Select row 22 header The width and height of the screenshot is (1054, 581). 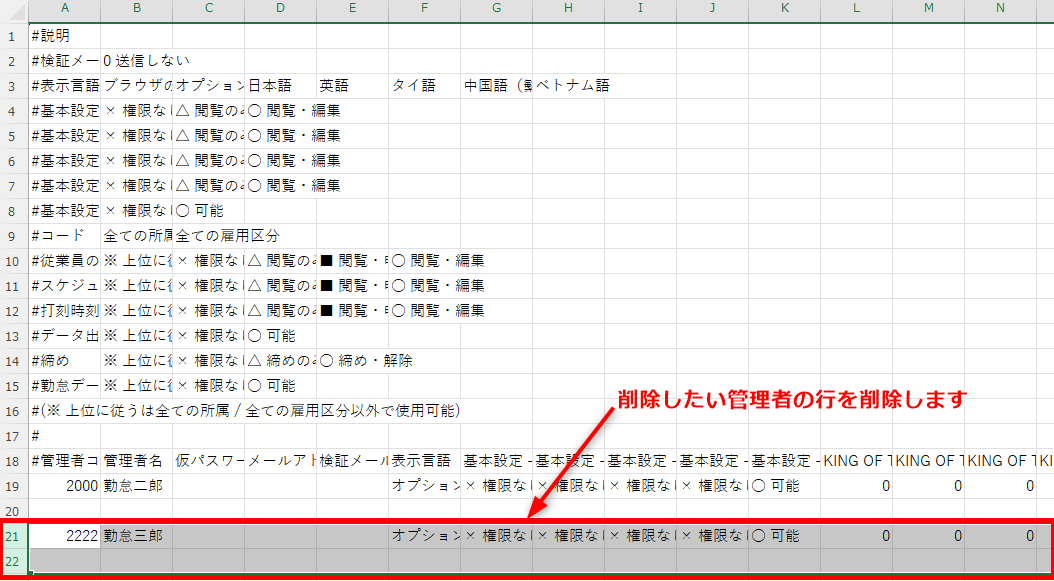(14, 561)
